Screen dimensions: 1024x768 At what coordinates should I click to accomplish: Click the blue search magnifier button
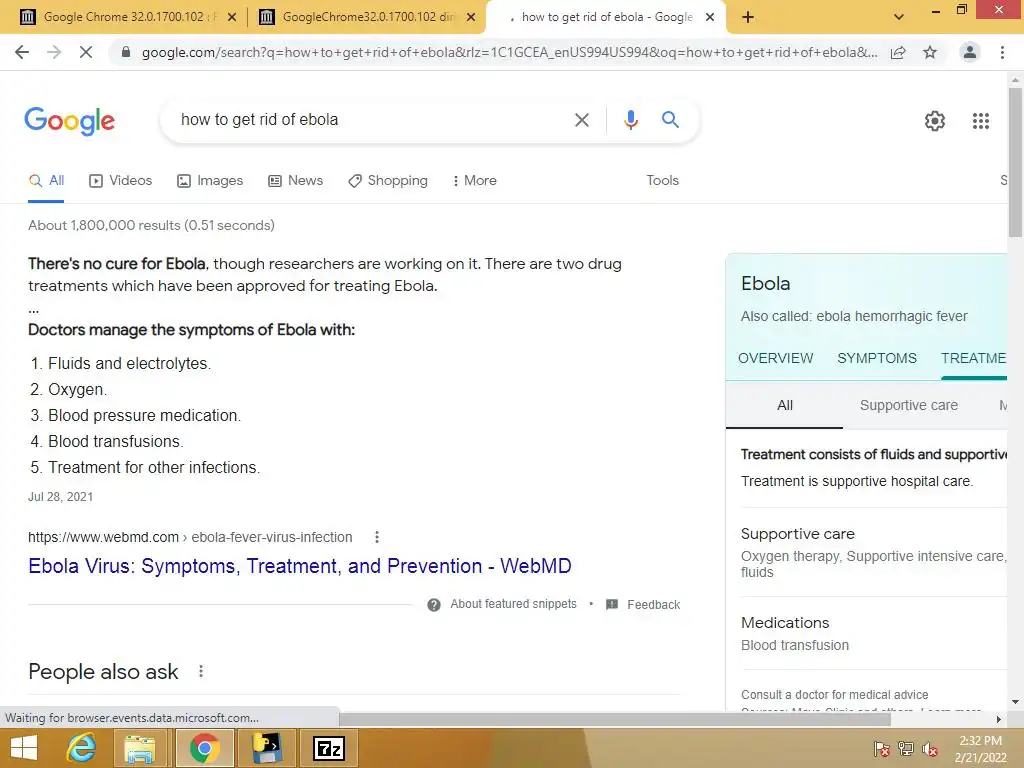670,120
